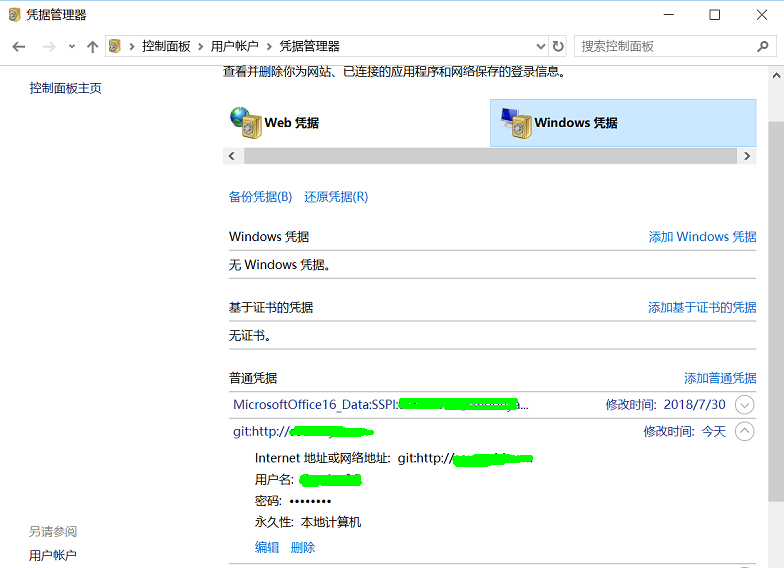Click the 凭据管理器 title bar icon
Viewport: 784px width, 568px height.
click(14, 15)
